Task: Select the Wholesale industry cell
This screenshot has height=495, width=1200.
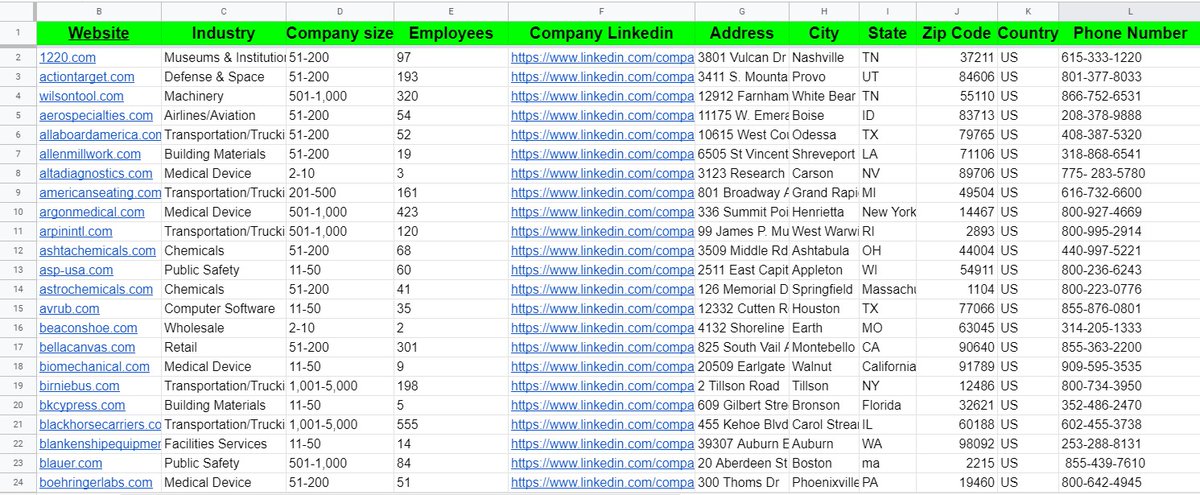Action: coord(223,328)
